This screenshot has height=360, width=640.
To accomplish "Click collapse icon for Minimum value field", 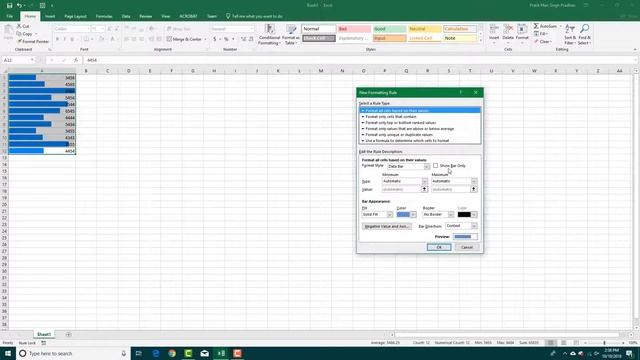I will point(424,189).
